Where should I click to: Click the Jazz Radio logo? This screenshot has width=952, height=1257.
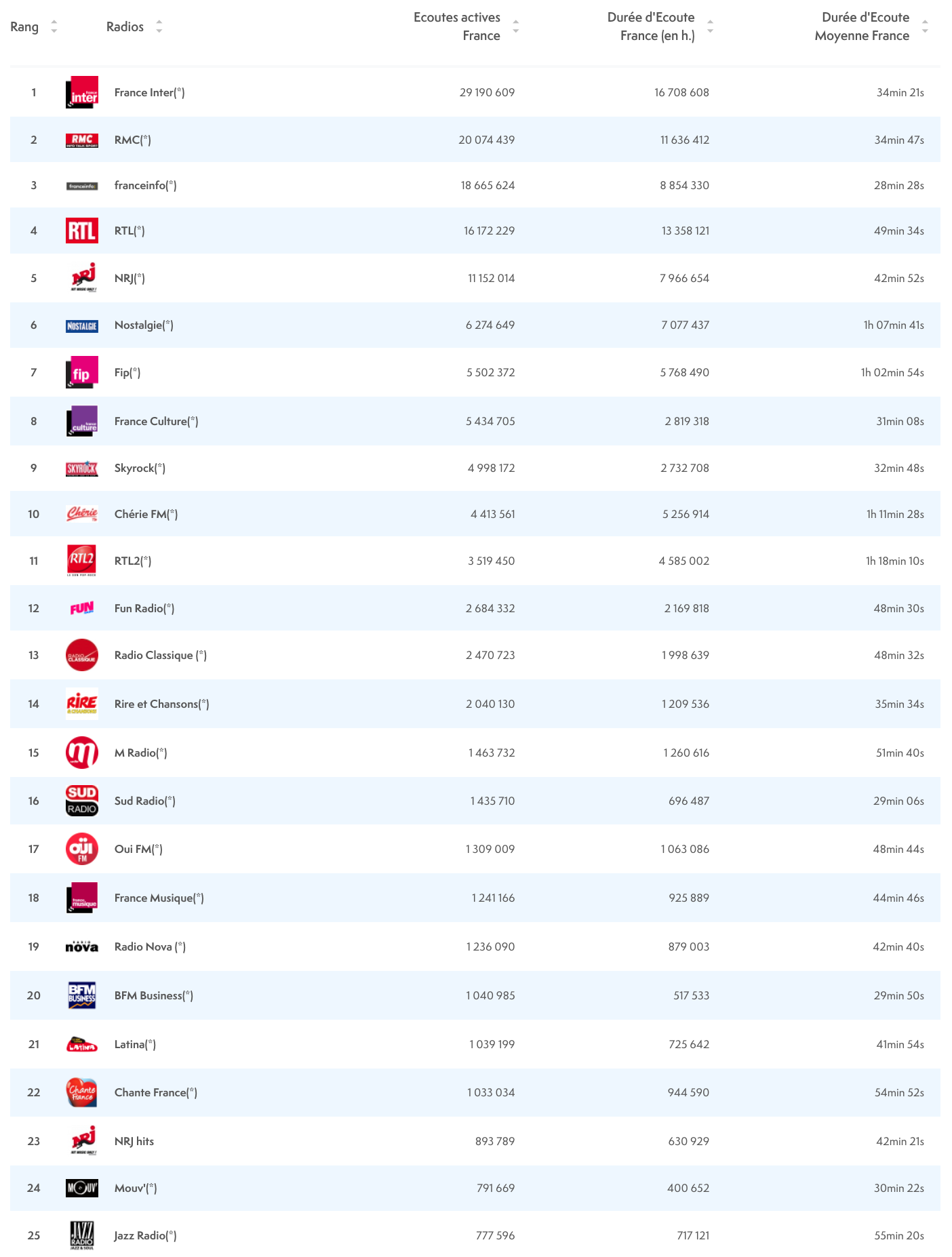click(x=82, y=1235)
